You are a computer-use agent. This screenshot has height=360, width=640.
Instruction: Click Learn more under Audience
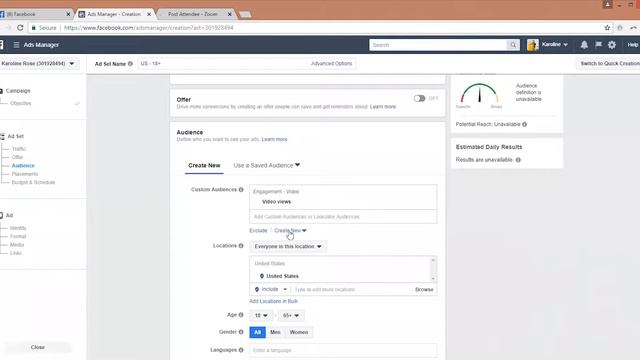coord(274,139)
